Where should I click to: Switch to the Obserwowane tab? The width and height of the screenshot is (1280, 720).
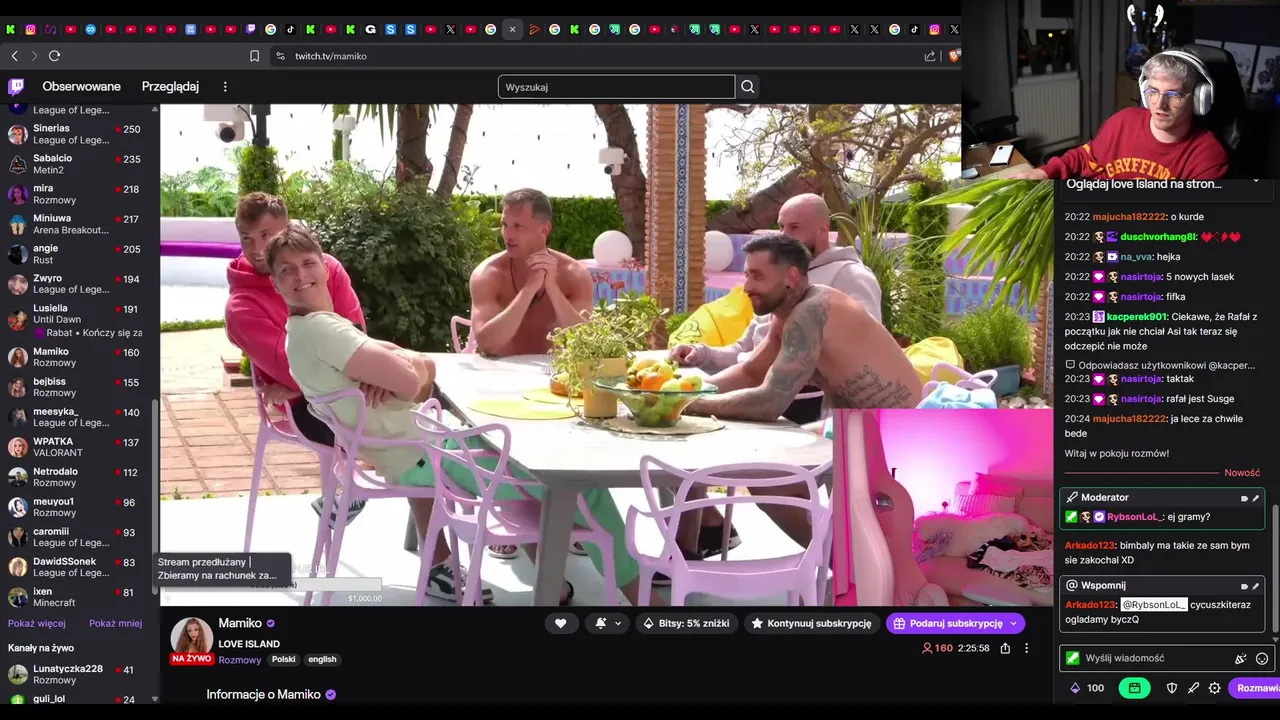point(81,87)
